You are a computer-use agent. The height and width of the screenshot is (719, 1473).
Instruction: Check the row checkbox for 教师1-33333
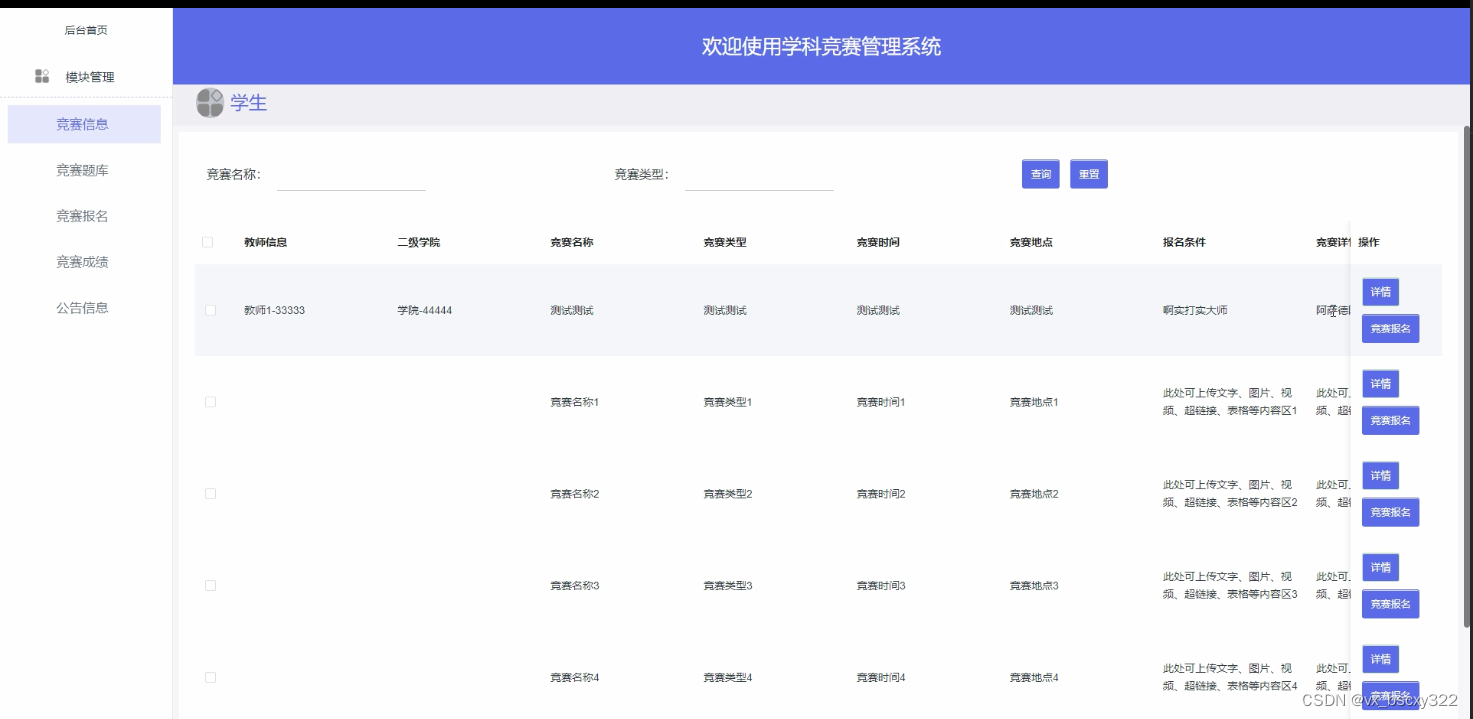pos(210,310)
